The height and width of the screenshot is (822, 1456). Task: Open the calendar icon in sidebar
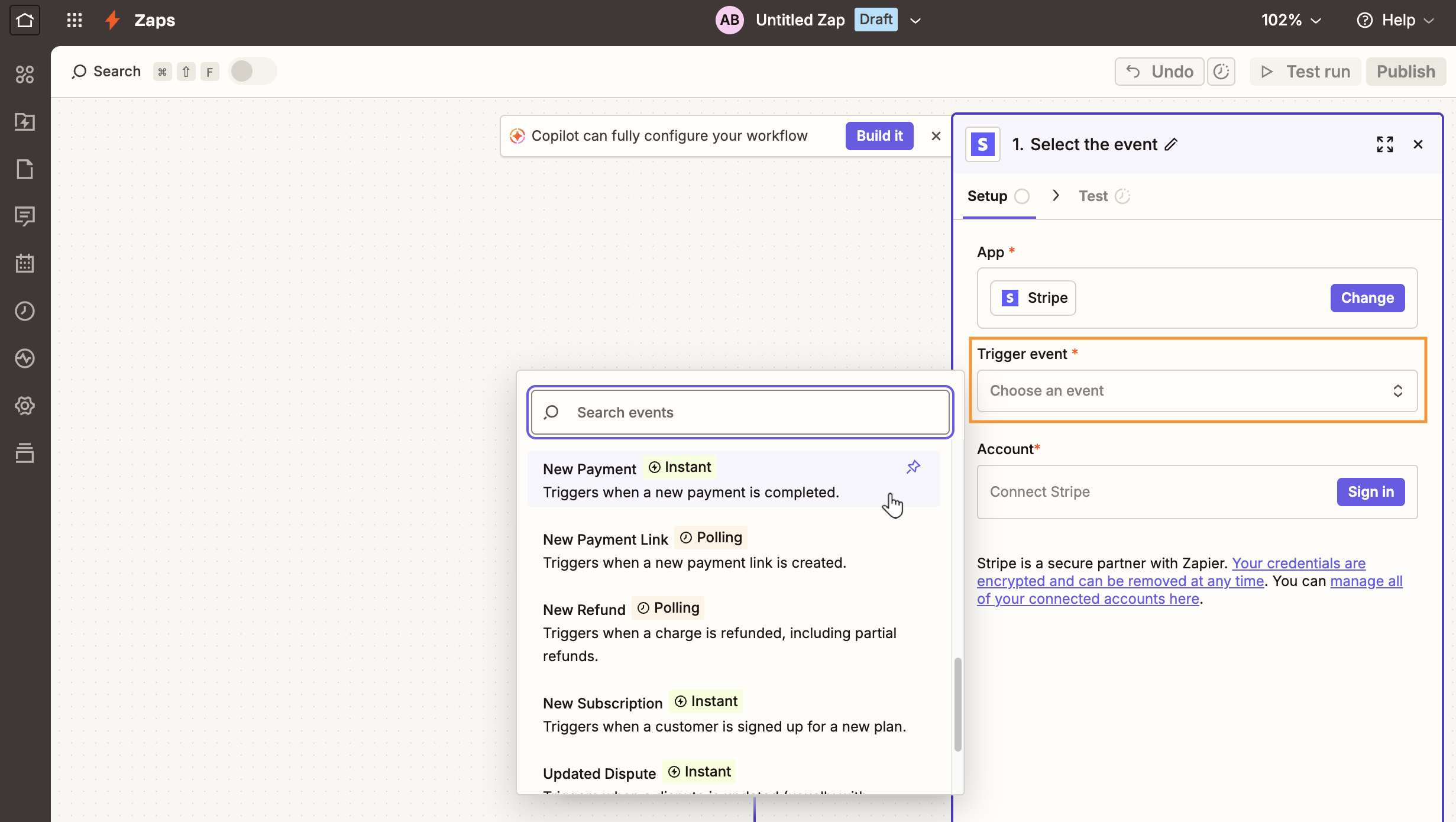(x=25, y=264)
